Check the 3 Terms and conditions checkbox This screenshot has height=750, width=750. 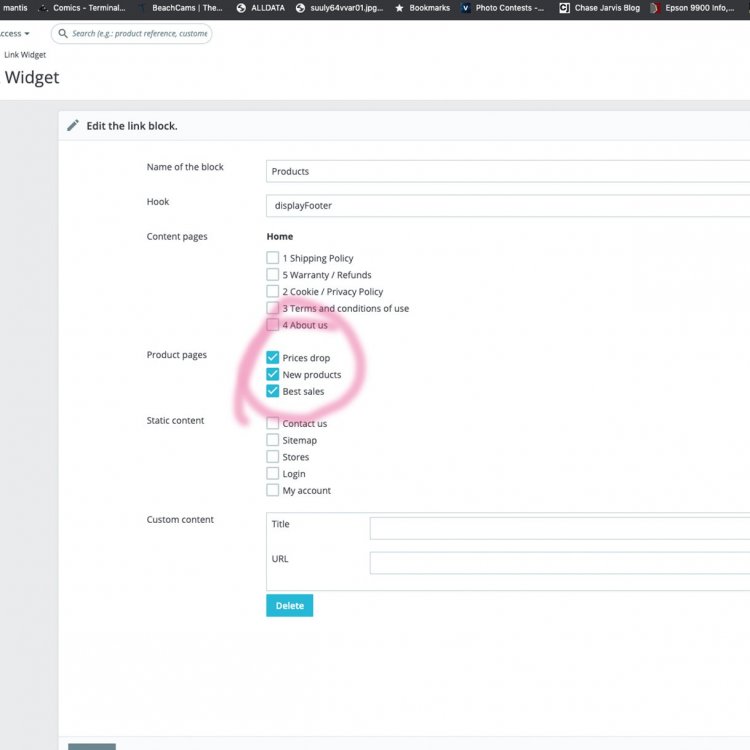click(x=273, y=308)
